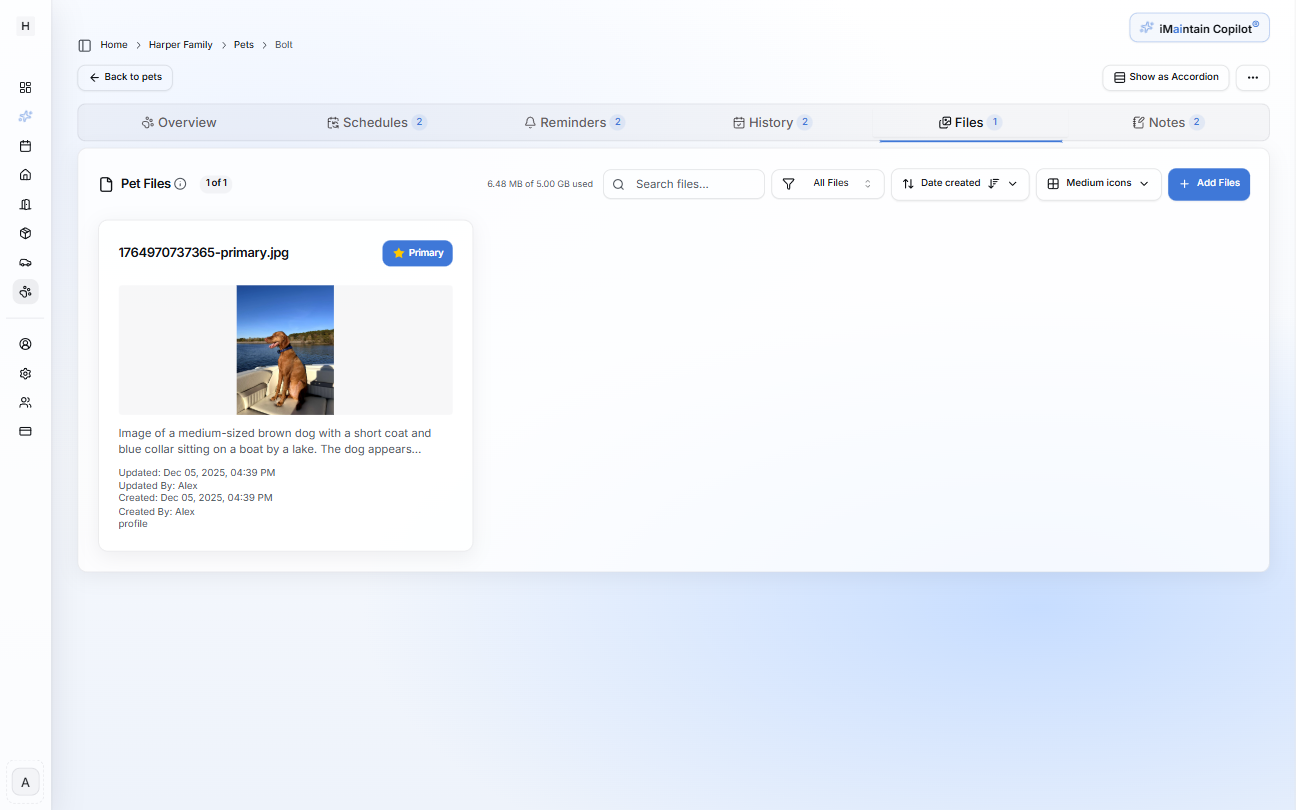Click the info icon beside Pet Files
This screenshot has width=1296, height=810.
pos(181,184)
